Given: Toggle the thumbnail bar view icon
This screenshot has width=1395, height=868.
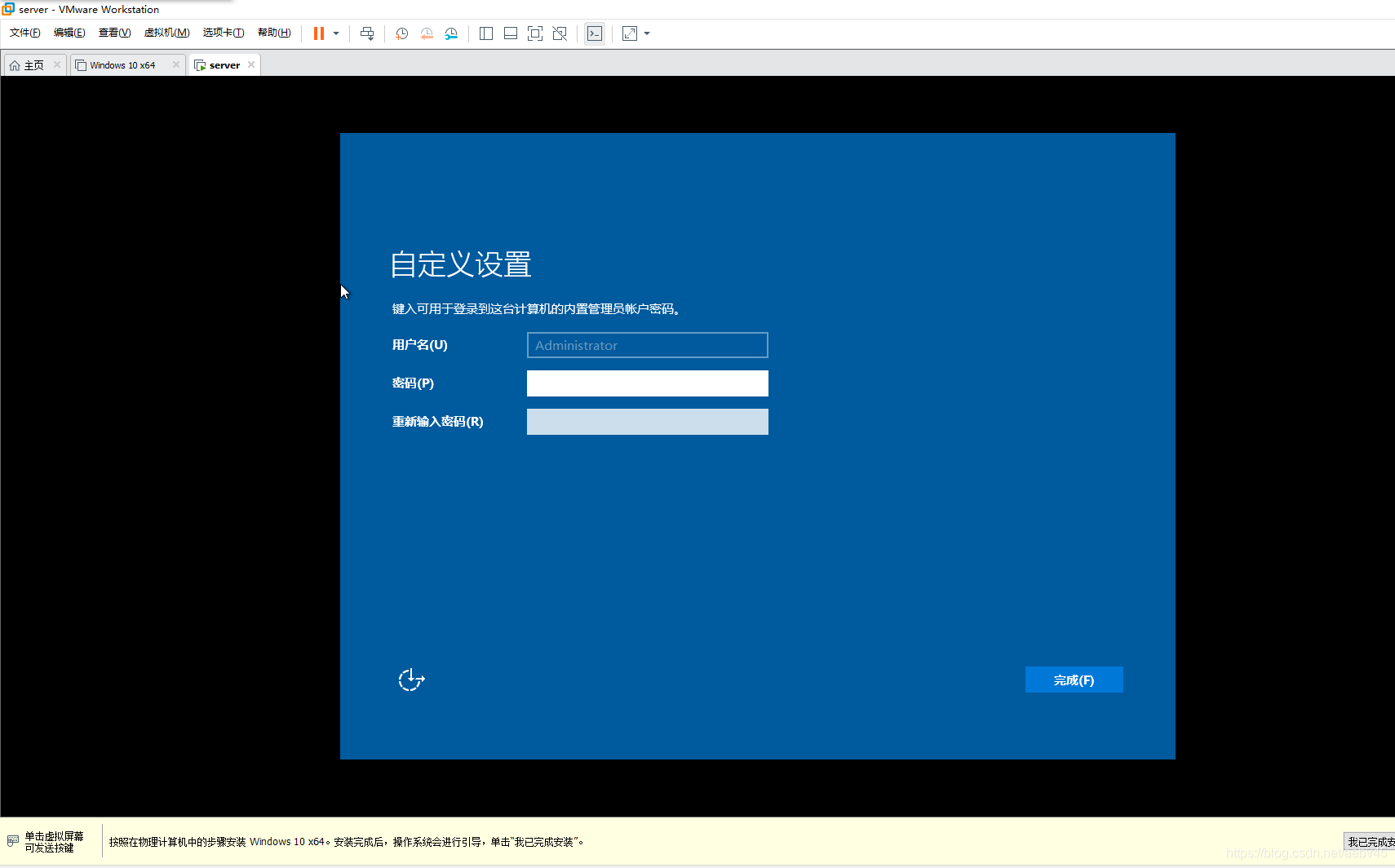Looking at the screenshot, I should pyautogui.click(x=511, y=33).
